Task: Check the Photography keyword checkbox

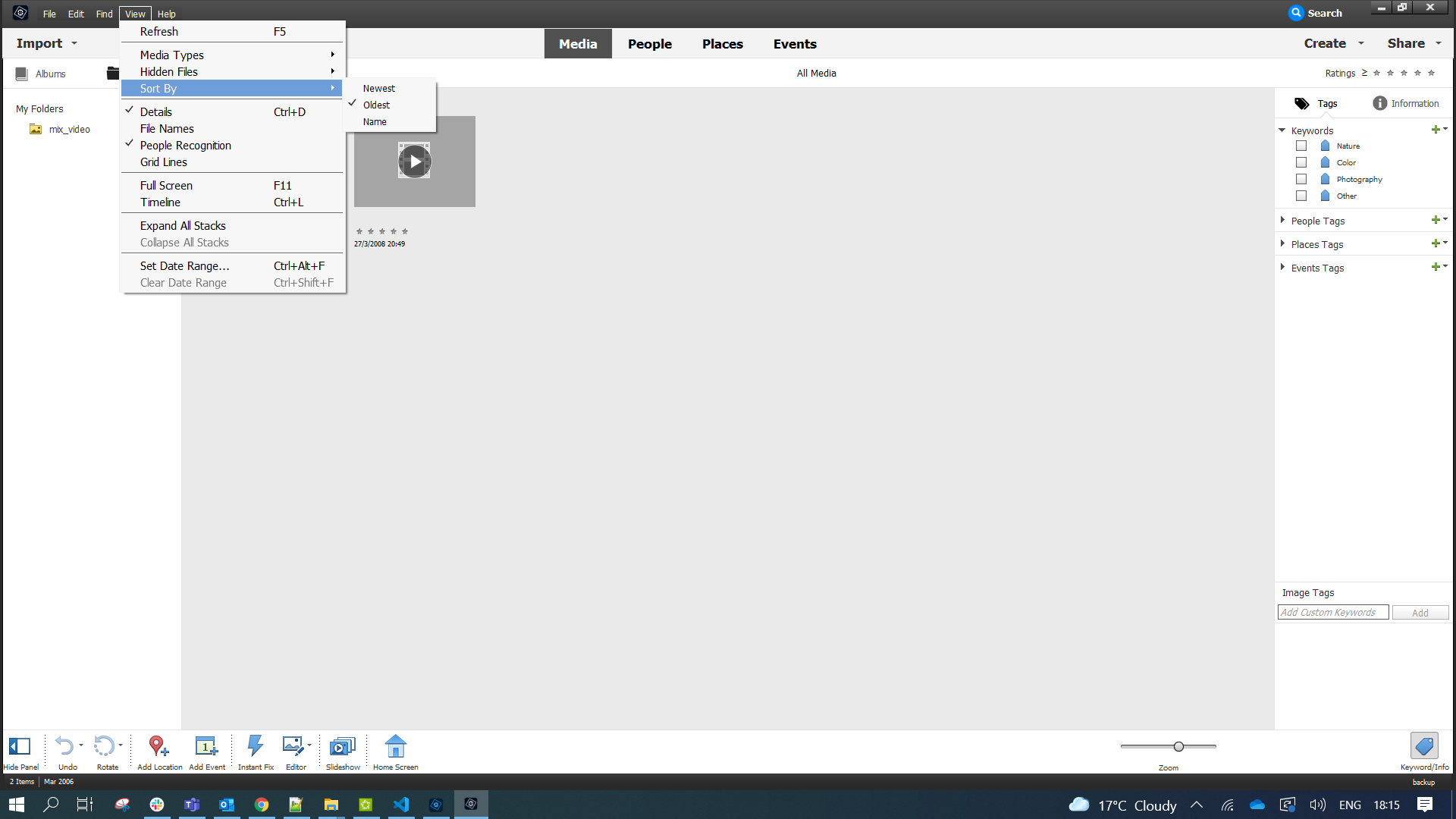Action: (1301, 179)
